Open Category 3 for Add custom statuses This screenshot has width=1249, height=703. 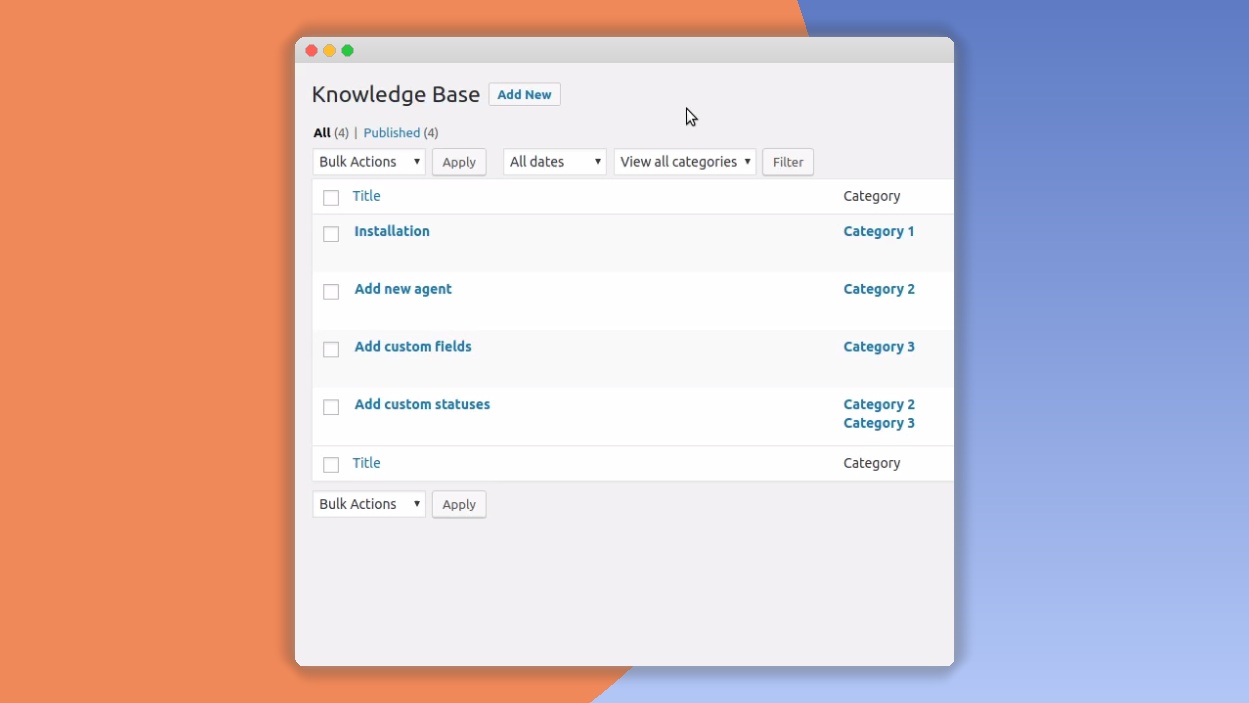pos(879,423)
